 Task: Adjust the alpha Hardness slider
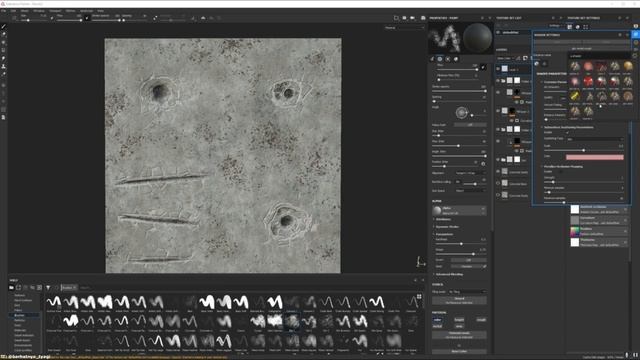[461, 244]
